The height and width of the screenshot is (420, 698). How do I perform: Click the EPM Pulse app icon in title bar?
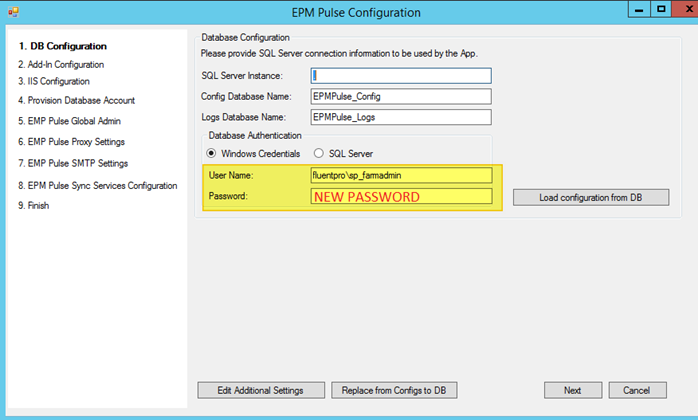coord(13,12)
